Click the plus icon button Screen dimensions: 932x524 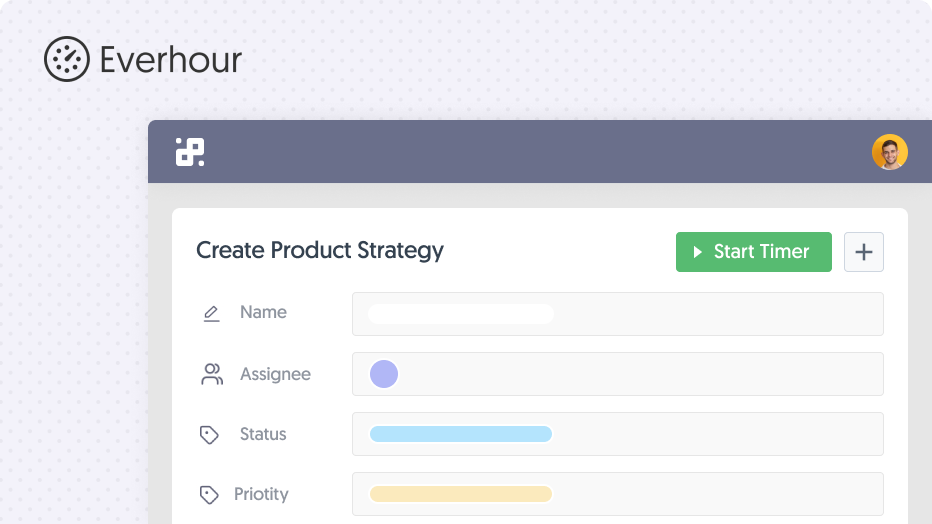(864, 252)
